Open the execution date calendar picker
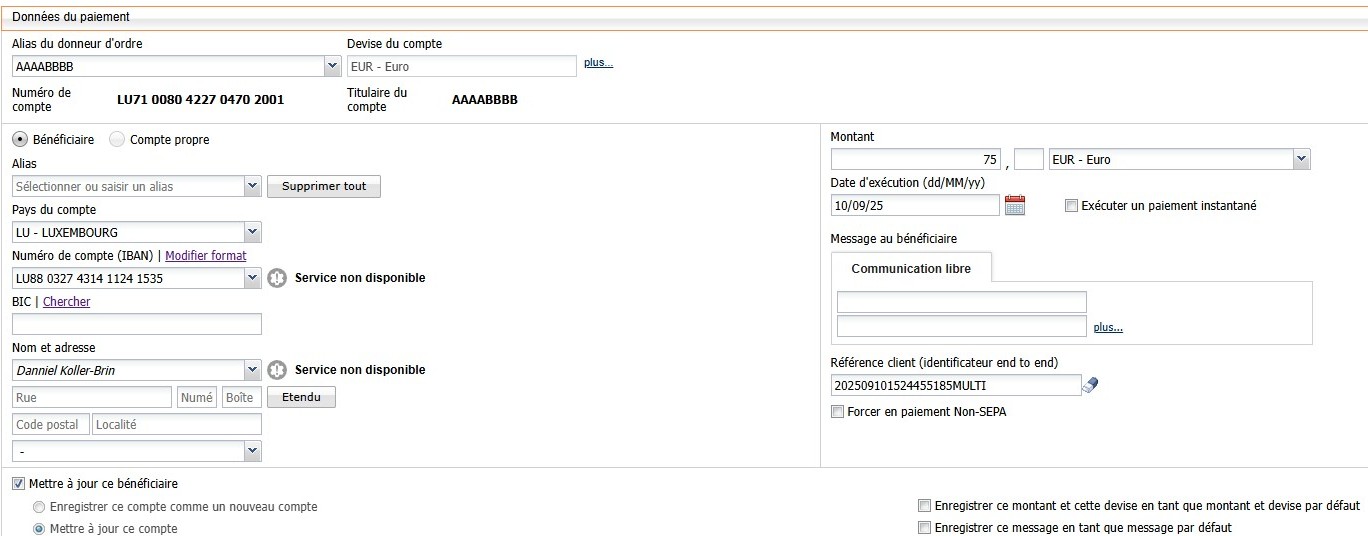1368x536 pixels. (1015, 205)
